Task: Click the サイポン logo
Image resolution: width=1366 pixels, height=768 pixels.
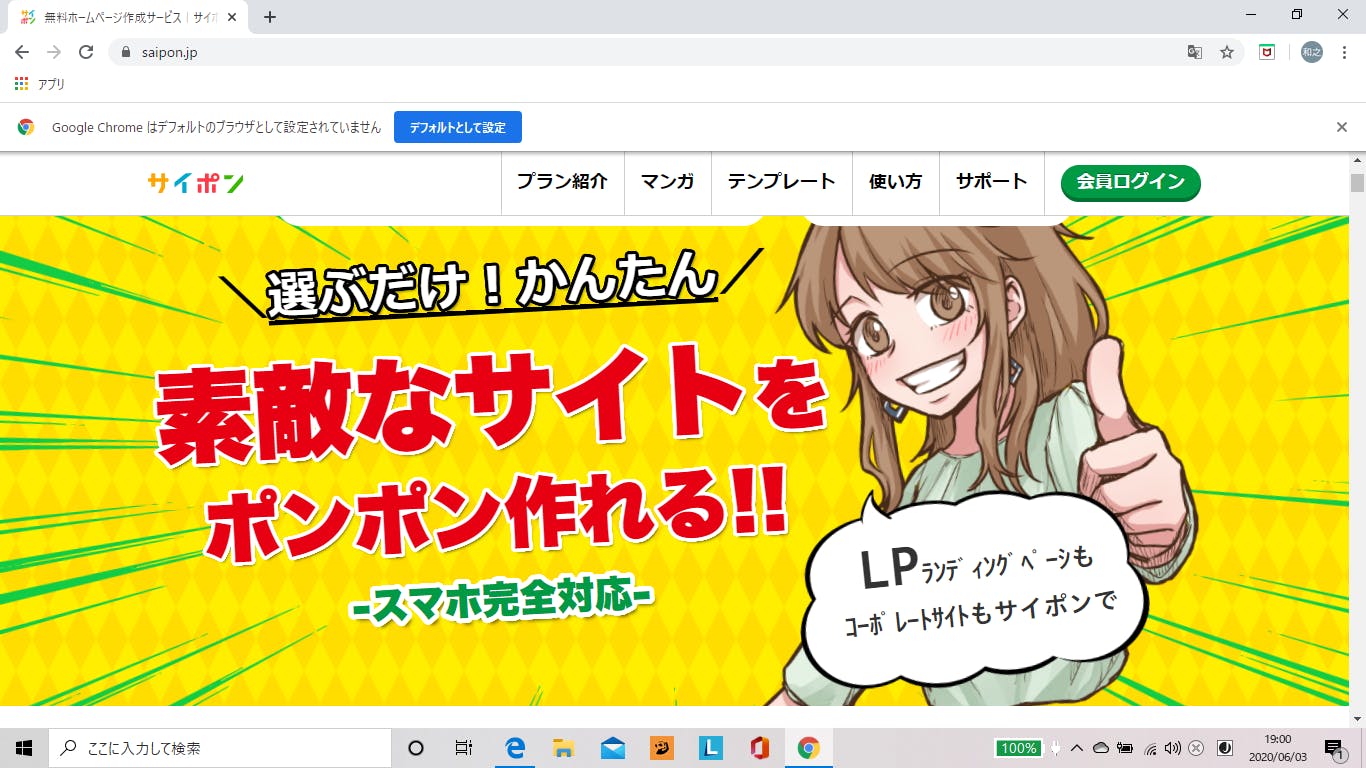Action: [x=195, y=182]
